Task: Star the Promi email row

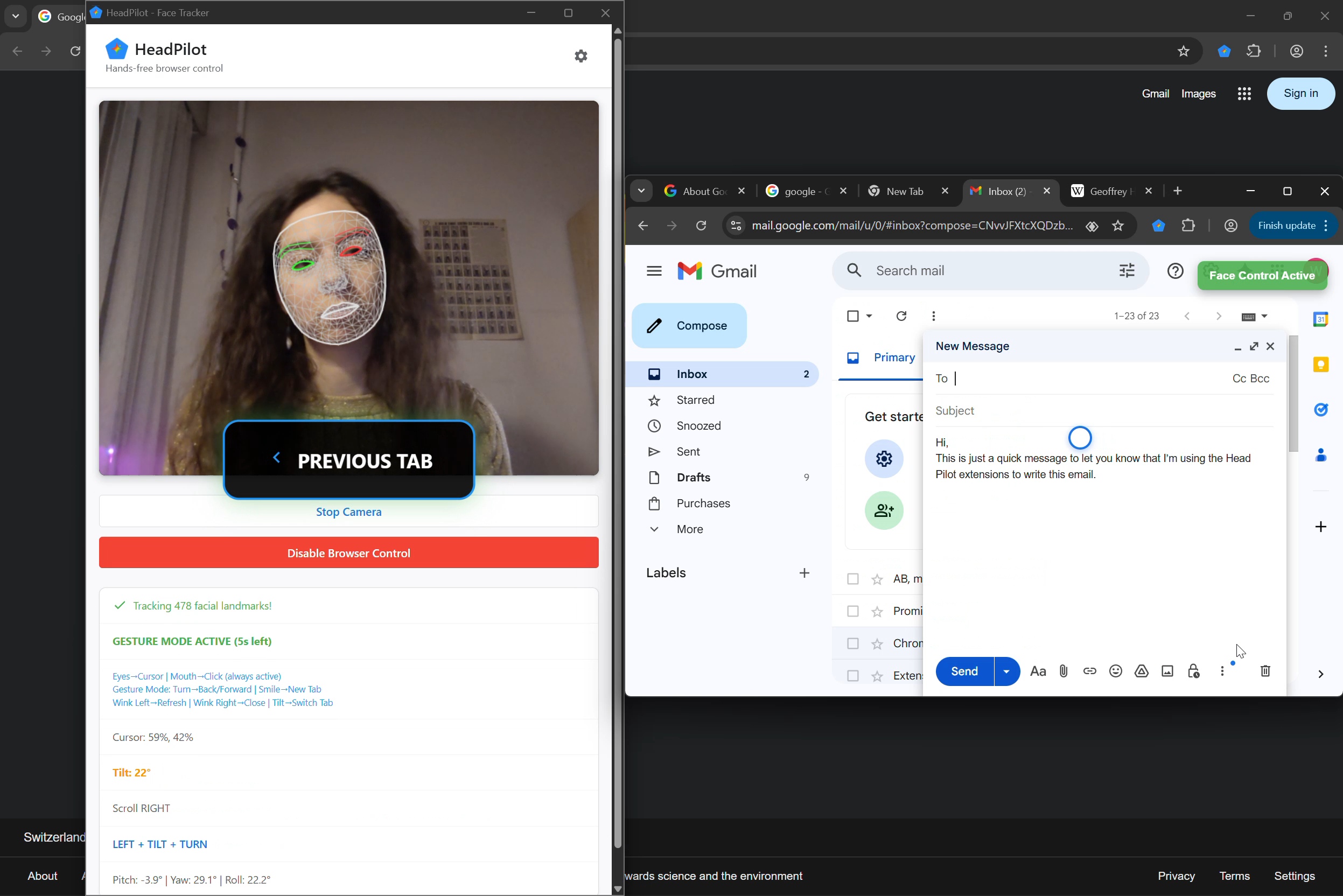Action: 877,612
